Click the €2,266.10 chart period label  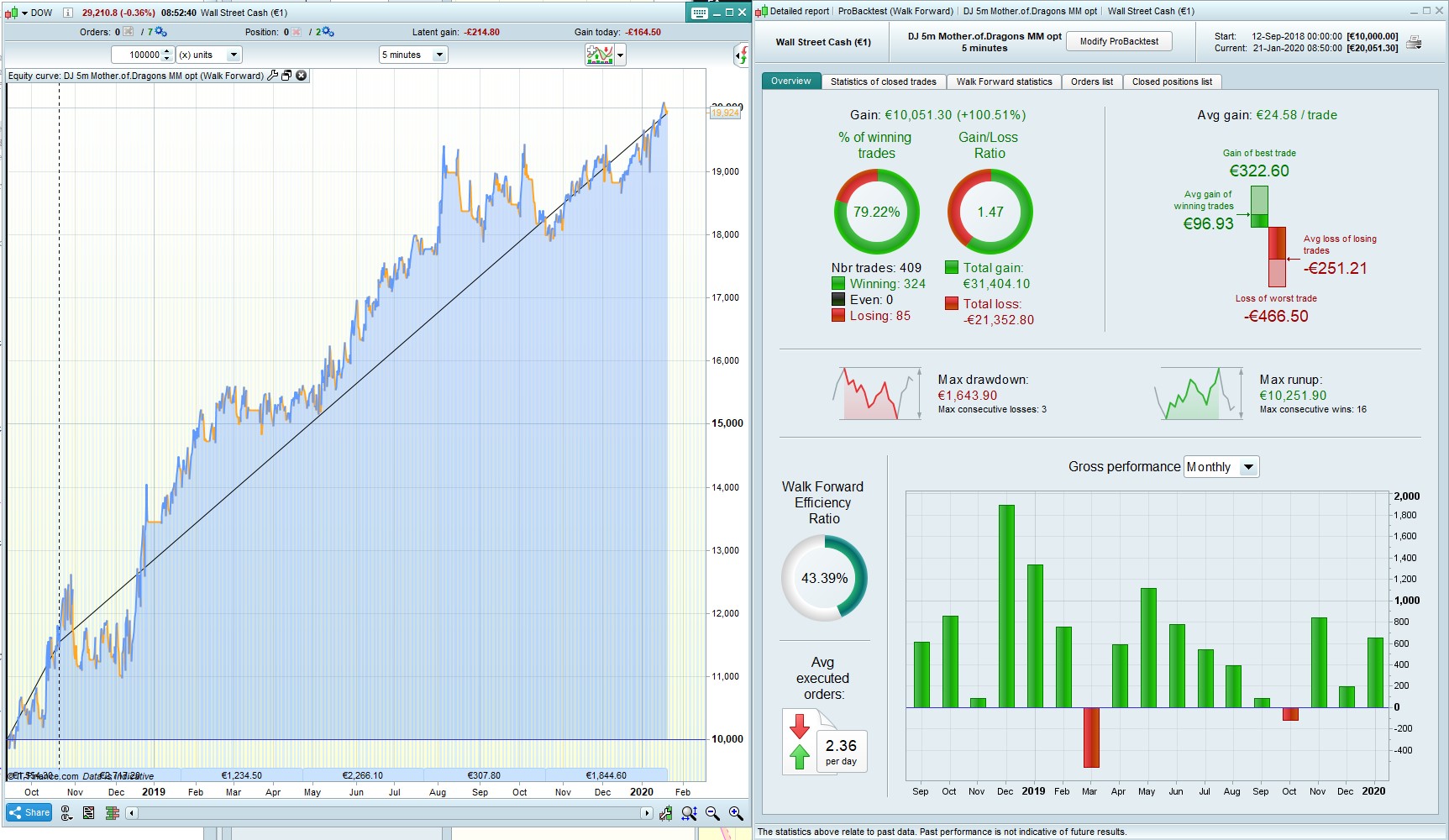[x=363, y=775]
